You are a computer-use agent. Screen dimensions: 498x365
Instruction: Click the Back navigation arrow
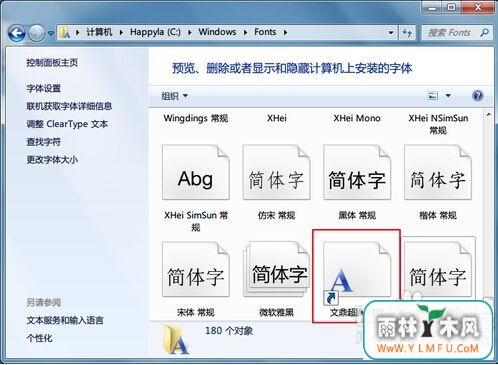(x=17, y=33)
